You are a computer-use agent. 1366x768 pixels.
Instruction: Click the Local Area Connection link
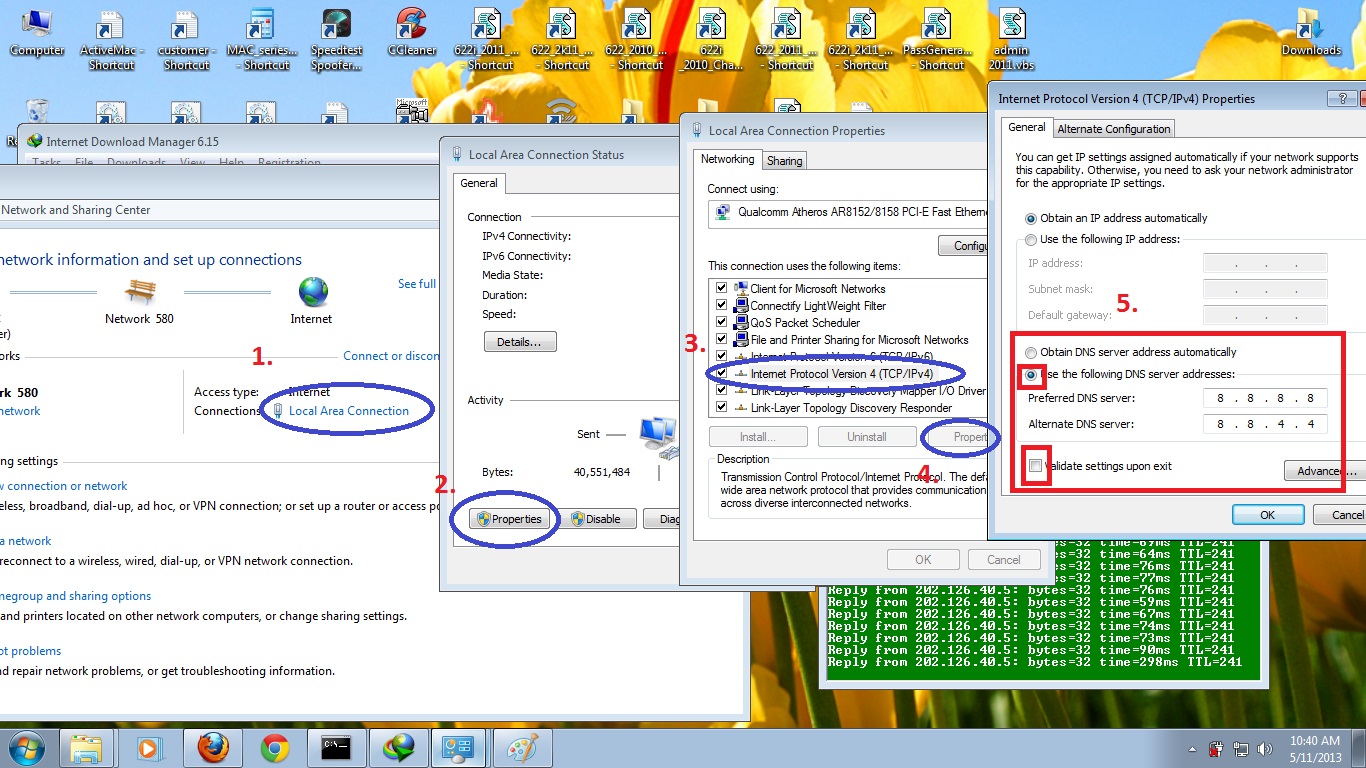tap(348, 411)
